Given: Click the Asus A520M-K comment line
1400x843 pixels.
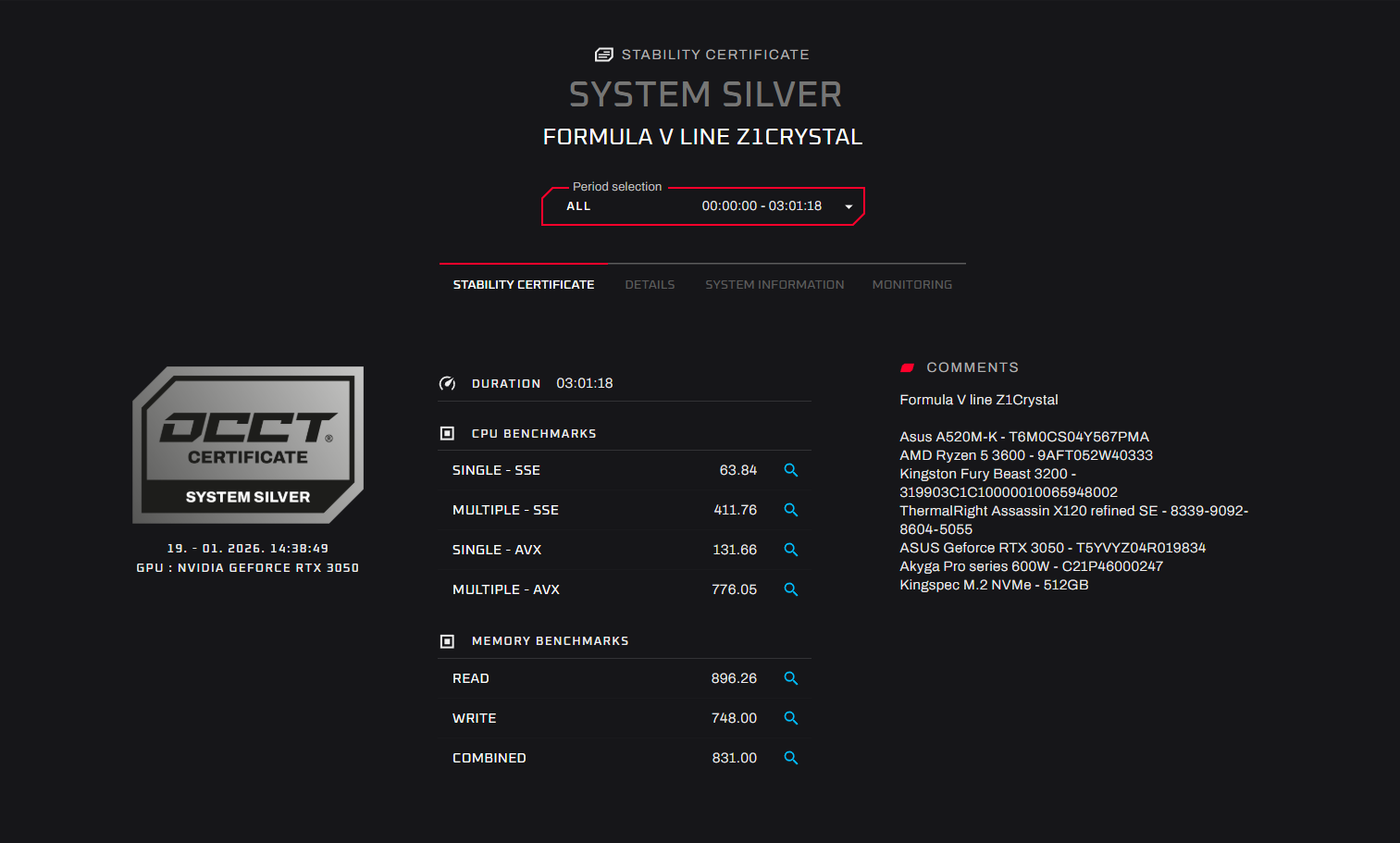Looking at the screenshot, I should click(1024, 437).
